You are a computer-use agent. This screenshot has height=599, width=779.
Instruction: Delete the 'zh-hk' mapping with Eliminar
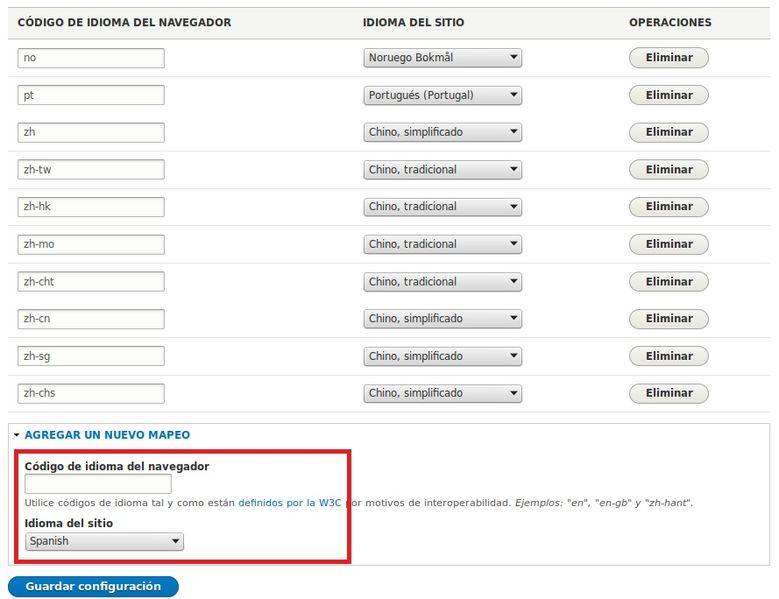point(669,207)
